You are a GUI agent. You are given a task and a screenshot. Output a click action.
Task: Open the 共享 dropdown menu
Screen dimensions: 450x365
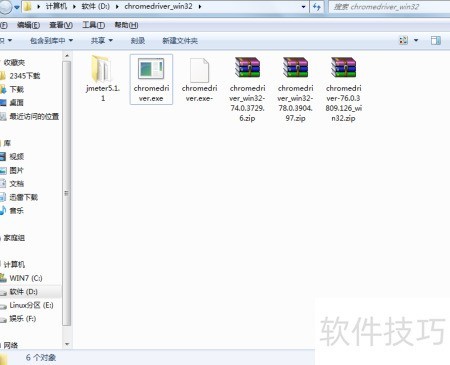coord(102,41)
